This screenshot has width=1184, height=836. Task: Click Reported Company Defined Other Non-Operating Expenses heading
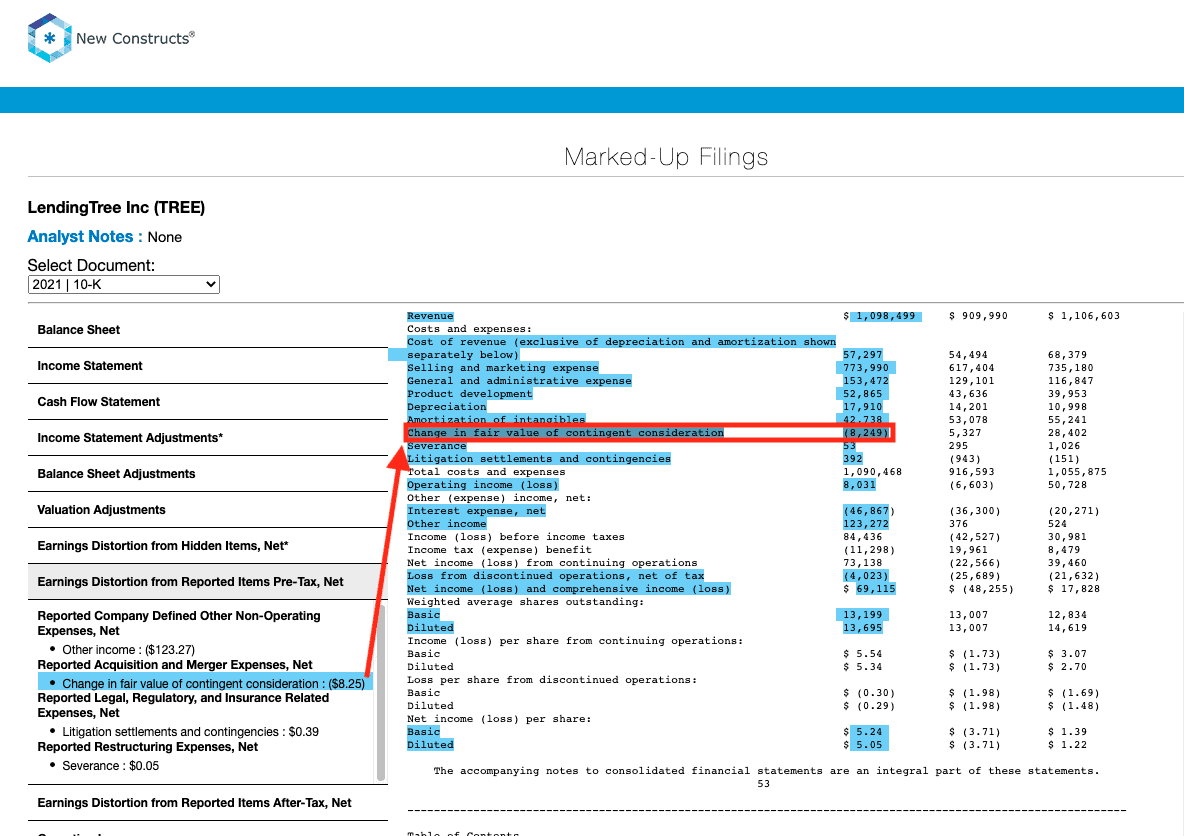tap(179, 623)
